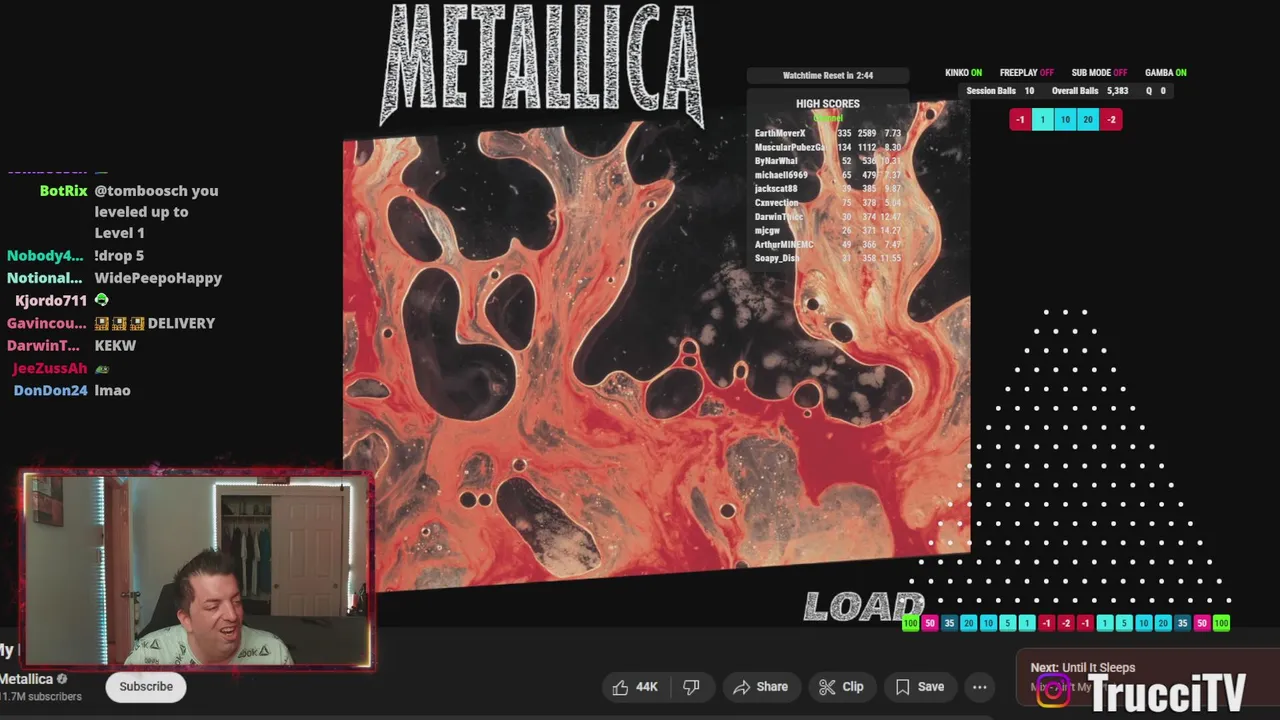Click the emote in Kjordo711's message
This screenshot has height=720, width=1280.
coord(101,300)
